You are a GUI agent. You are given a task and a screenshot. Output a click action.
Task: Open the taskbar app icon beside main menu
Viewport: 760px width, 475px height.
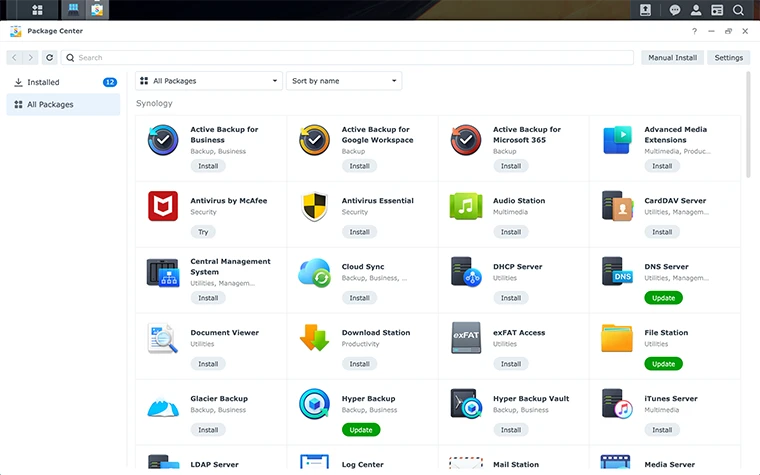[73, 9]
